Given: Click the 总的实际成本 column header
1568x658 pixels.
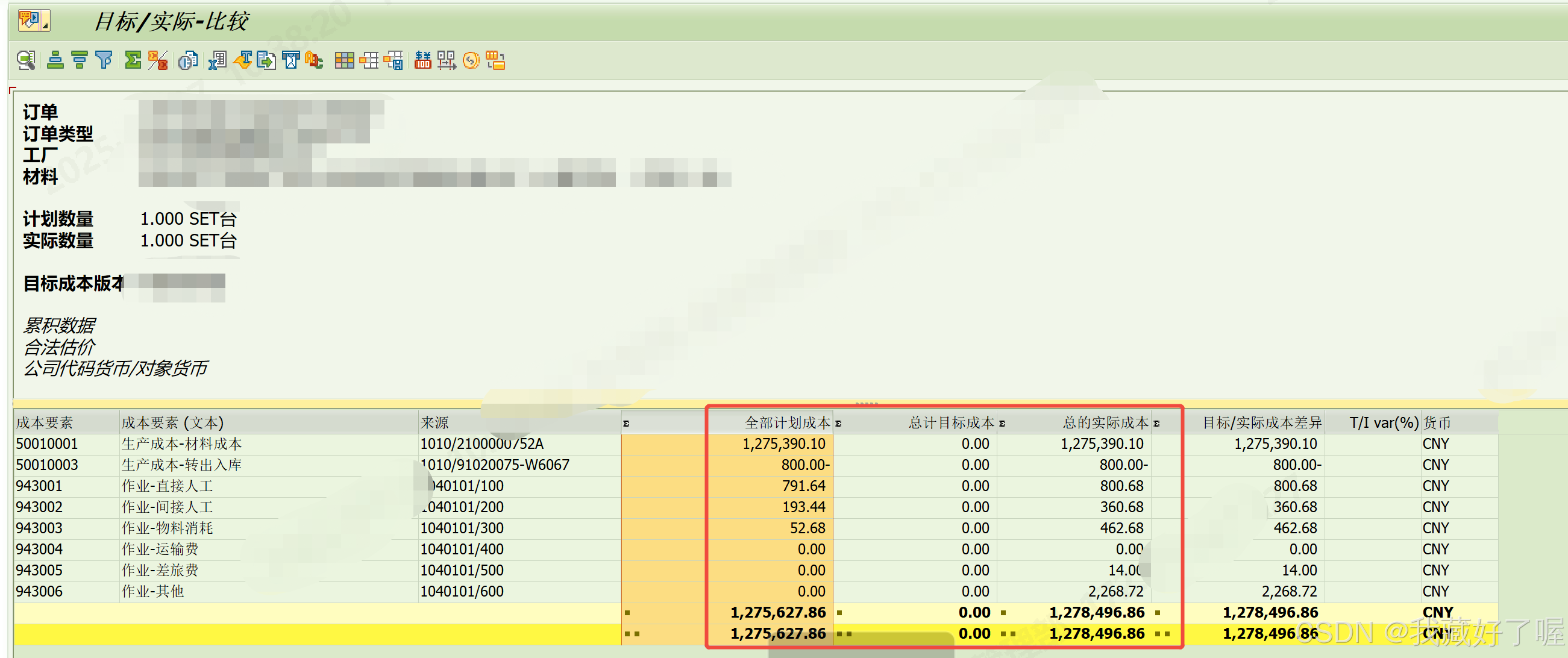Looking at the screenshot, I should [x=1105, y=422].
